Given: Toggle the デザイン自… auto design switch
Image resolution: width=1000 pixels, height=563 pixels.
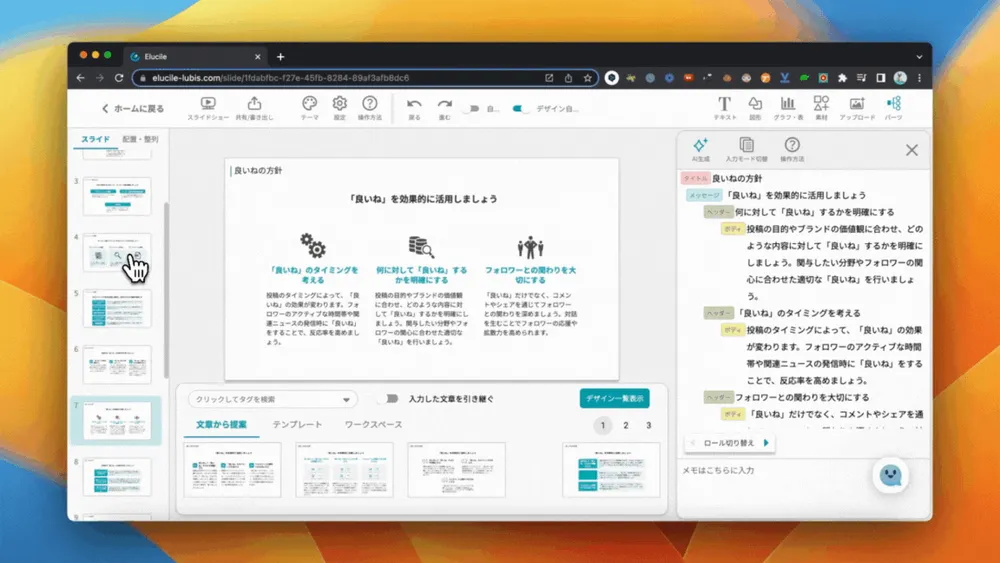Looking at the screenshot, I should pyautogui.click(x=520, y=108).
